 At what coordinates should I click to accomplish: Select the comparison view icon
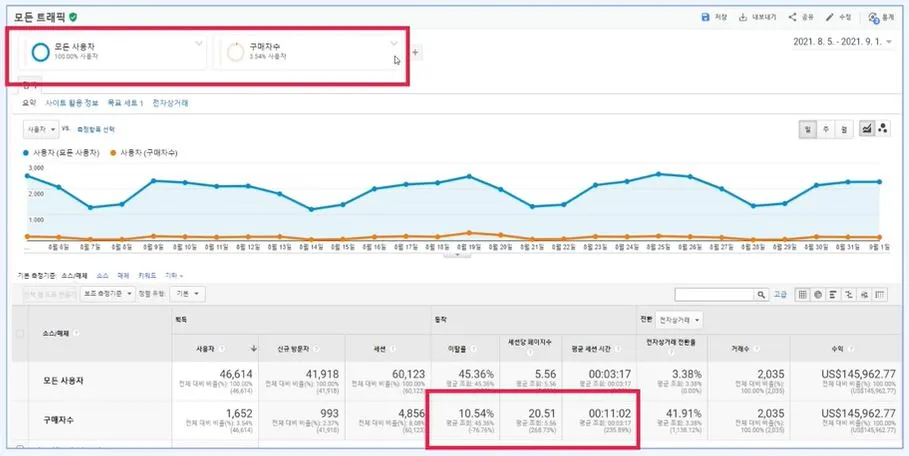click(x=849, y=294)
